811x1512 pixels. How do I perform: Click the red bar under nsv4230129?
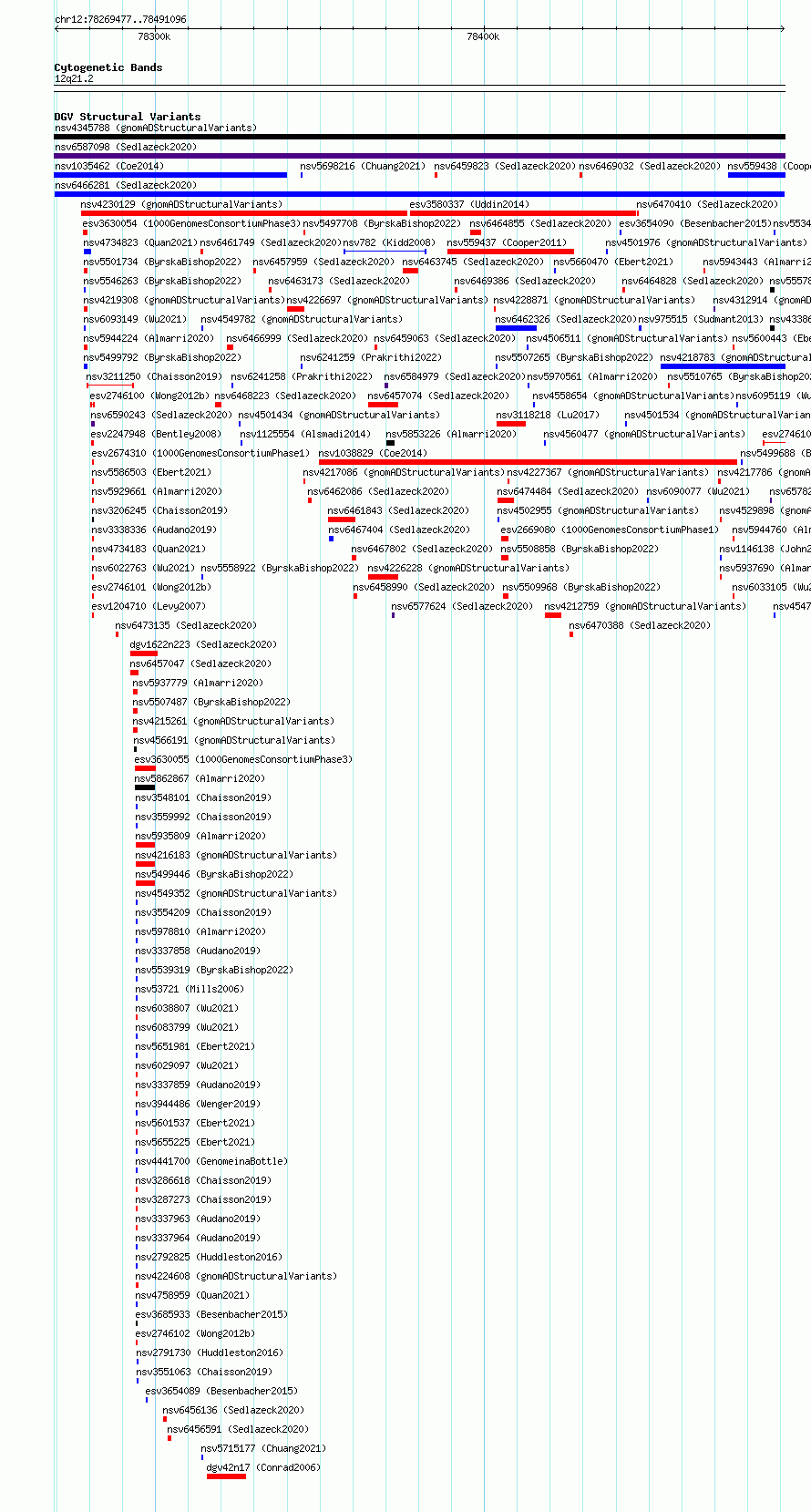coord(244,213)
